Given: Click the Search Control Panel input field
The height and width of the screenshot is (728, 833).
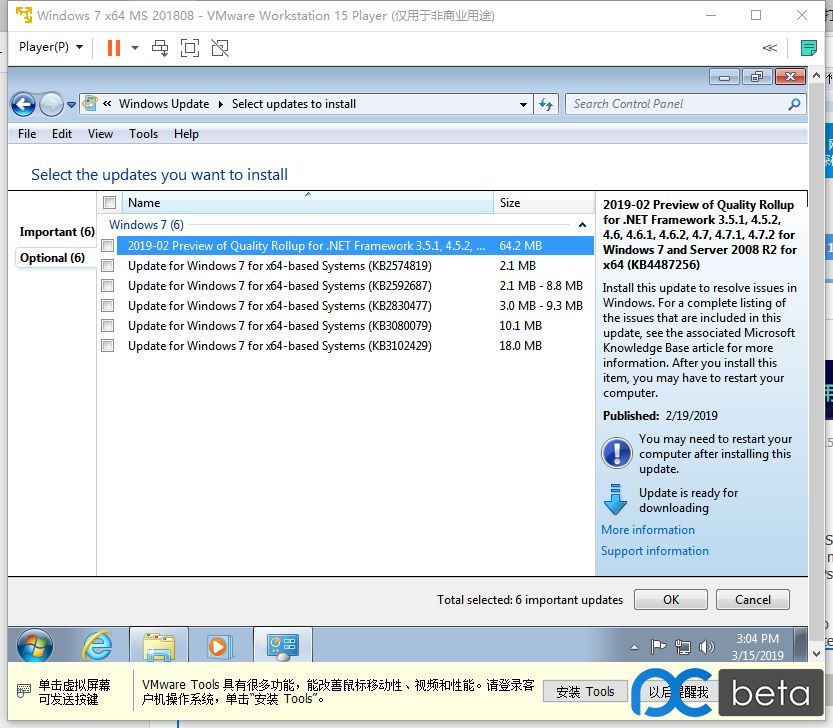Looking at the screenshot, I should tap(680, 104).
